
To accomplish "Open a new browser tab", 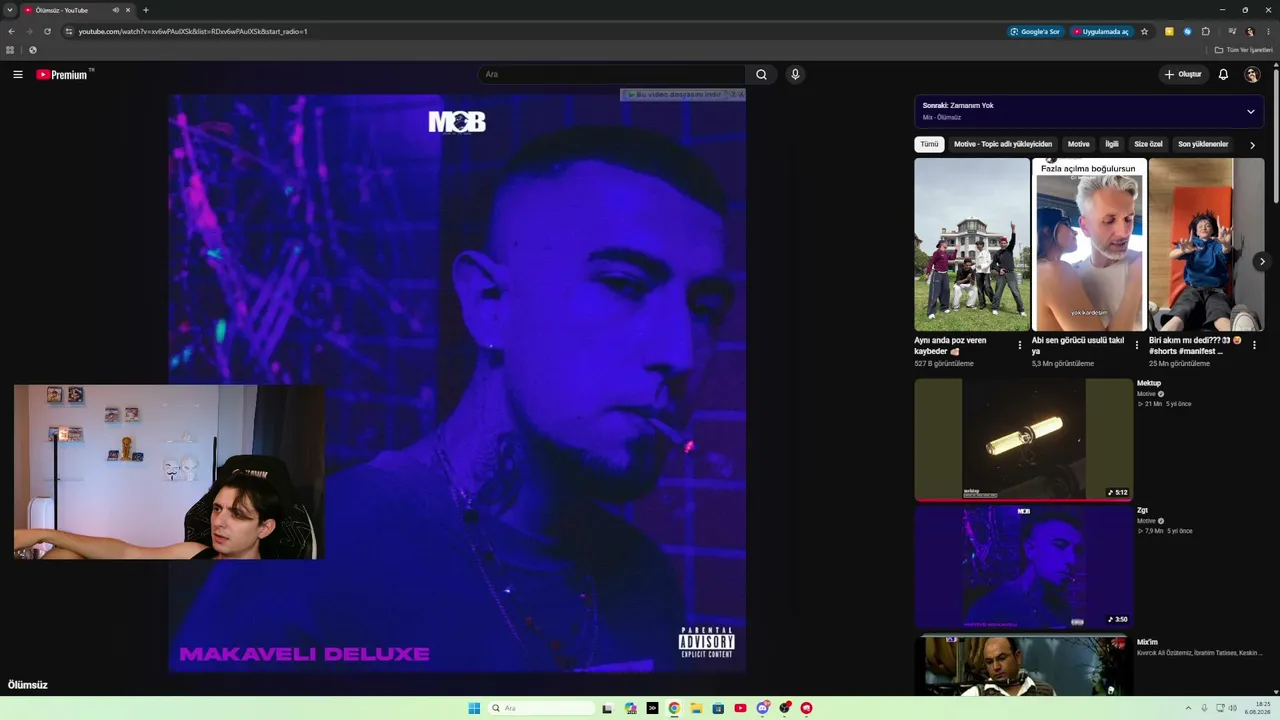I will tap(146, 10).
